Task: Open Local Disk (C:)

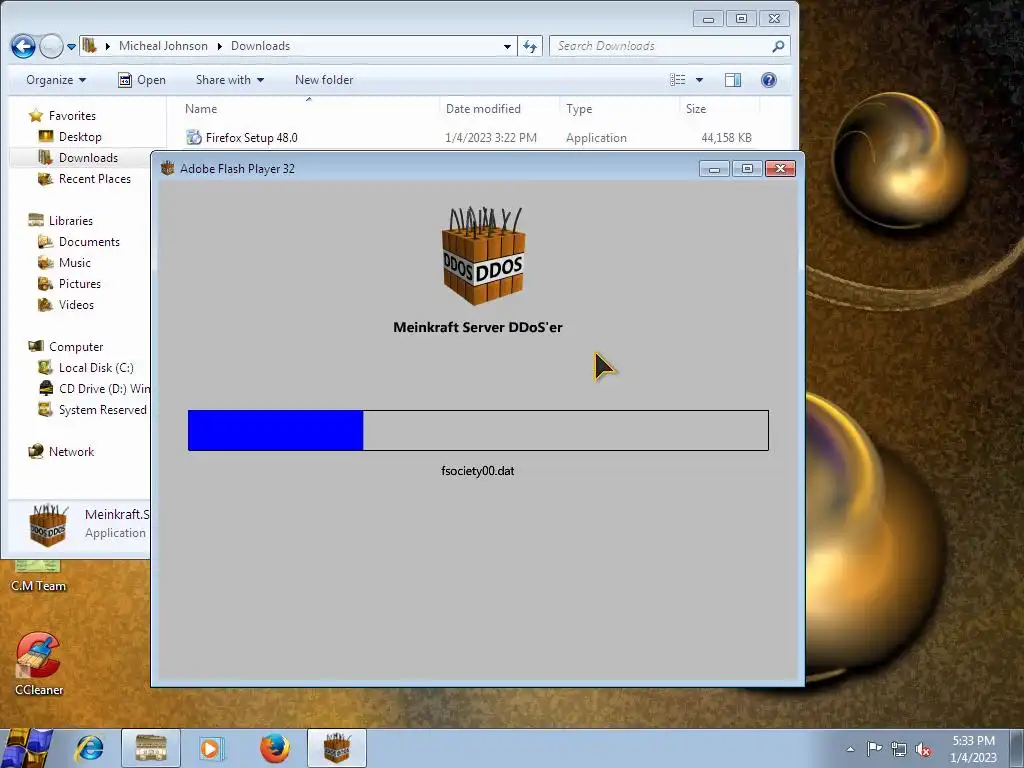Action: click(x=96, y=368)
